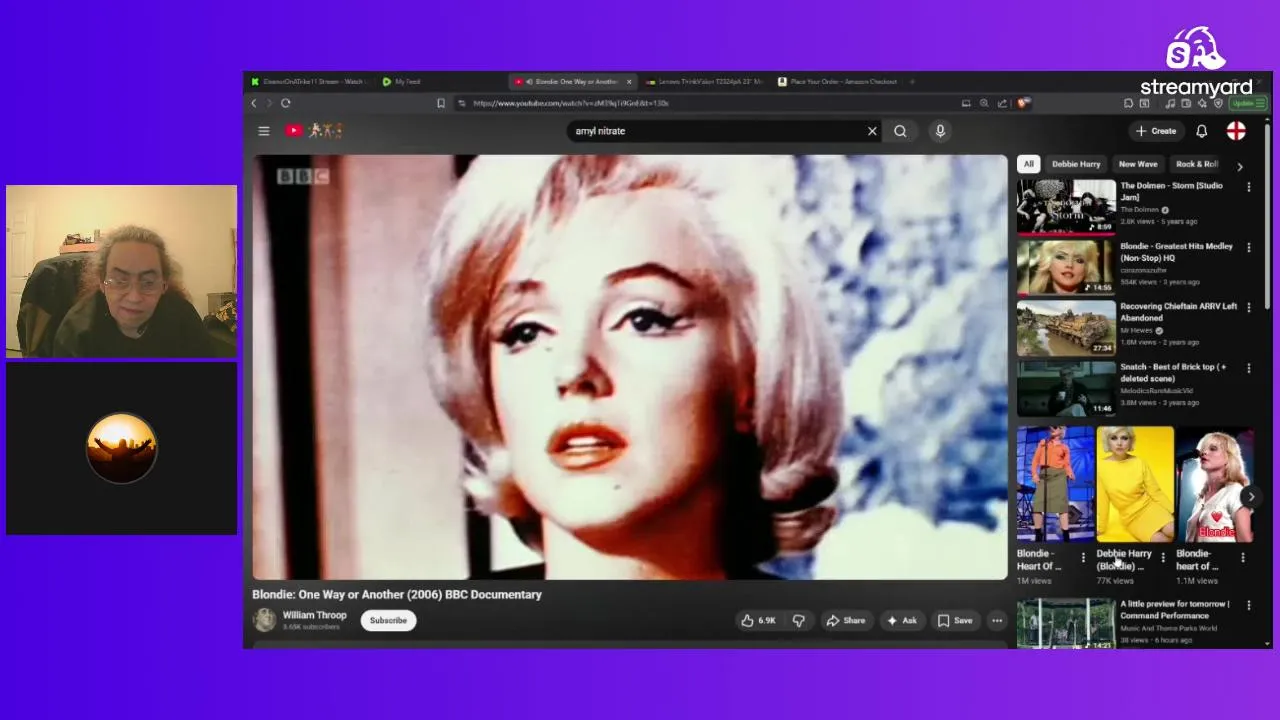Open 'Blondie - Heart Of' 1M views short
Screen dimensions: 1280x720
(1055, 484)
